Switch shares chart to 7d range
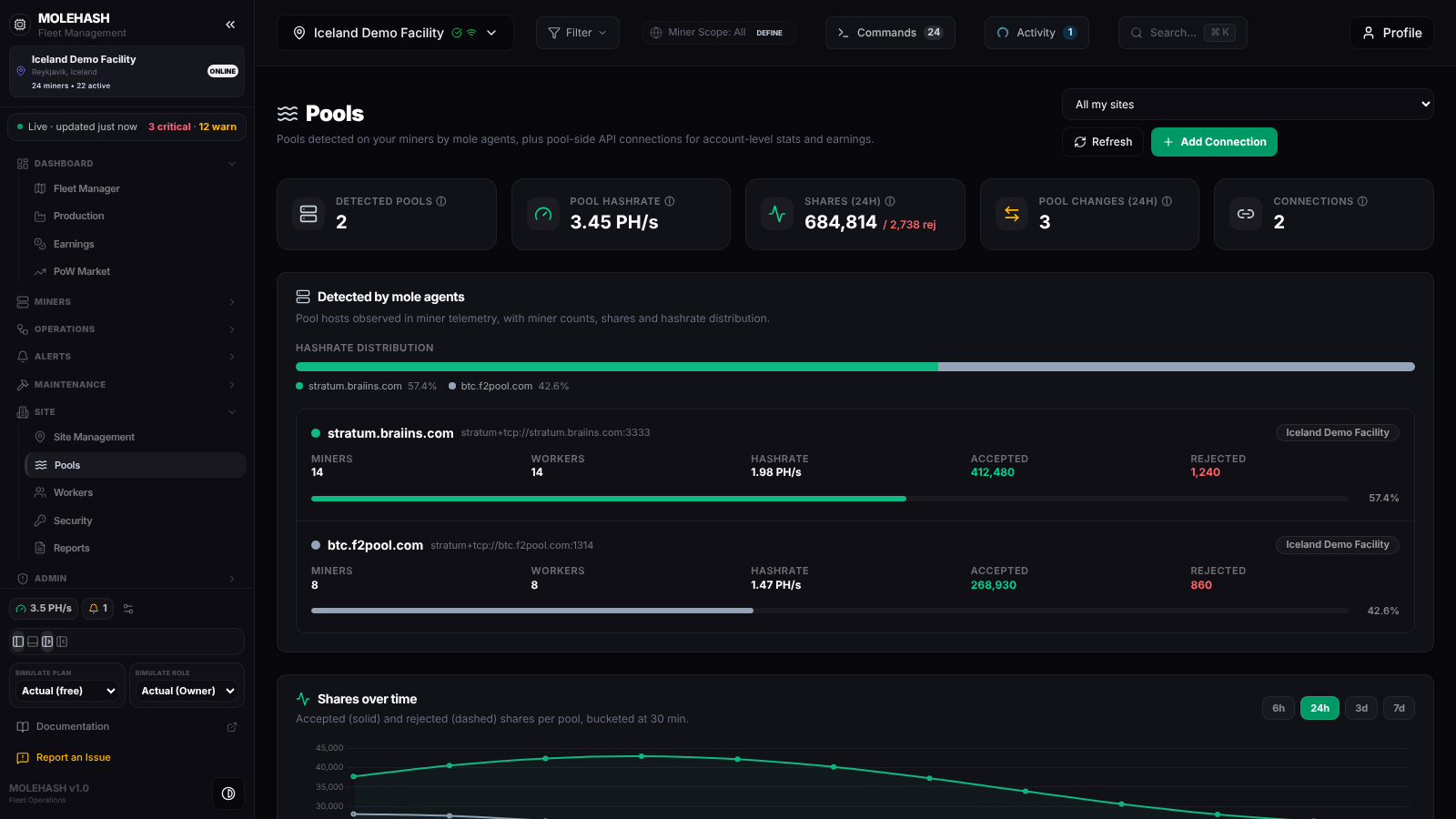Viewport: 1456px width, 819px height. [x=1399, y=708]
